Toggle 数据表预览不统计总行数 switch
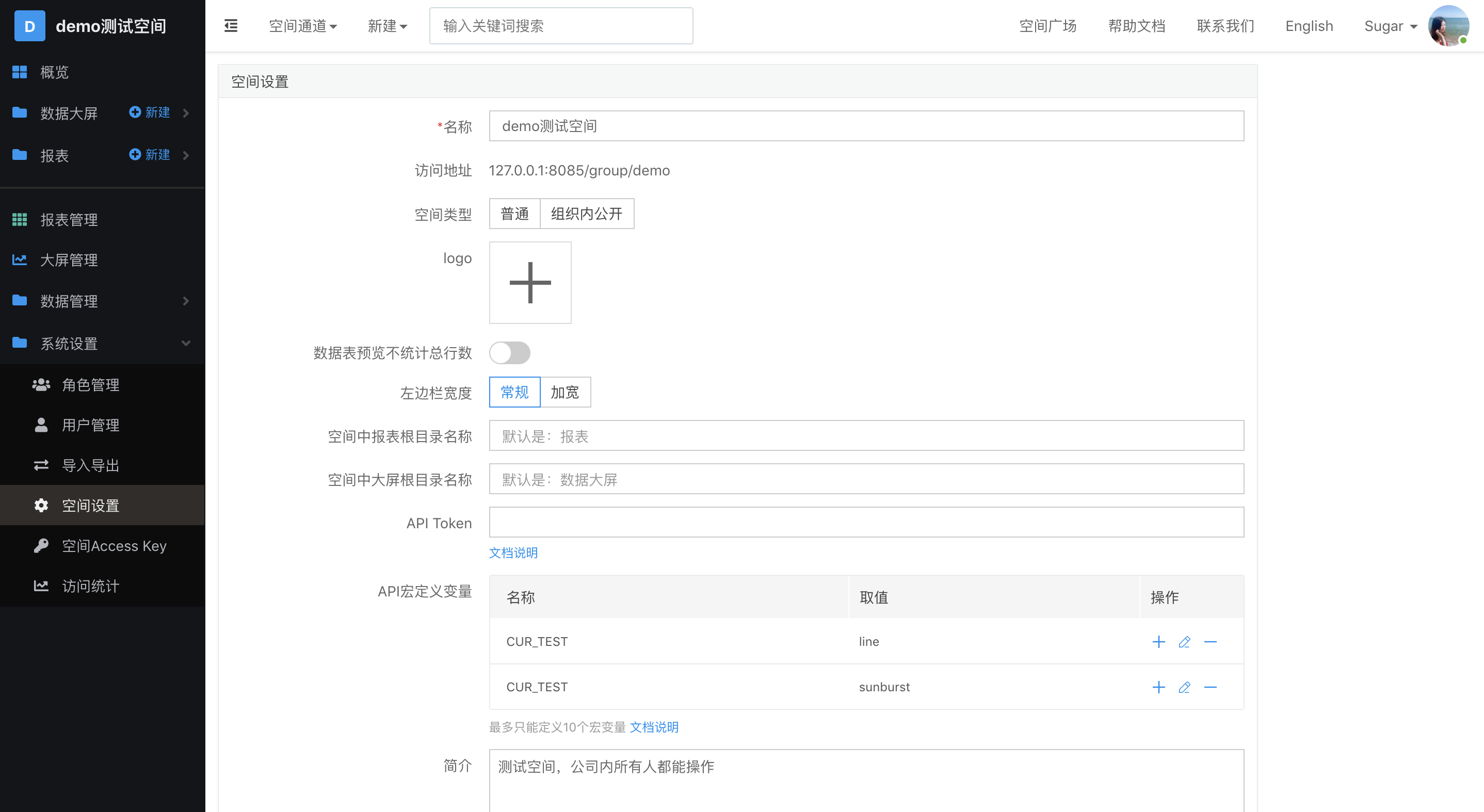Viewport: 1484px width, 812px height. [x=510, y=352]
